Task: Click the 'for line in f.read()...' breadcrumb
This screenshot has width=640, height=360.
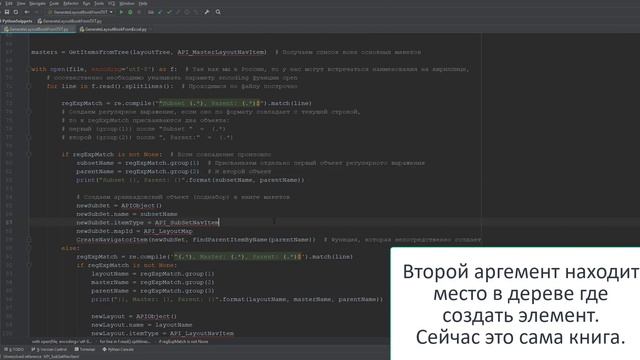Action: point(125,342)
